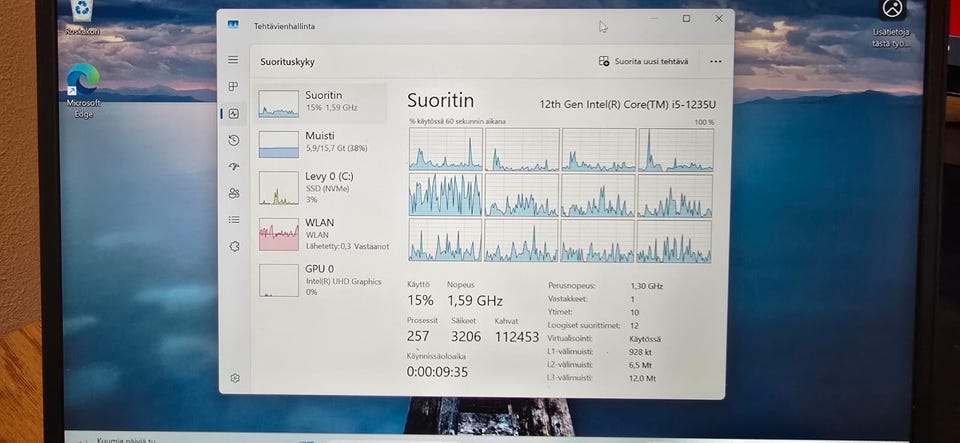Click the Virtualisointi value Käytössä
960x443 pixels.
tap(645, 338)
